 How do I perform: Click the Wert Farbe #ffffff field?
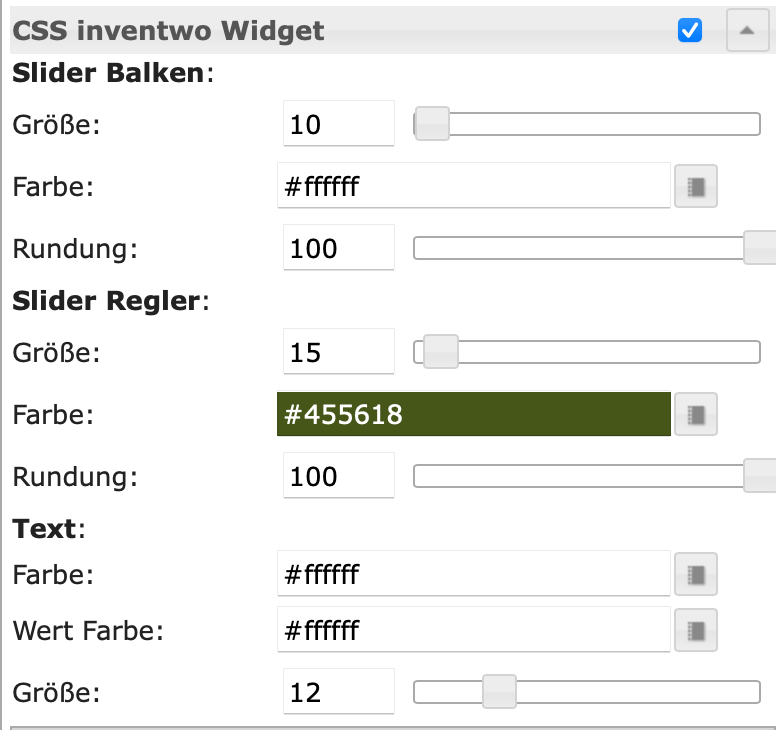click(x=473, y=631)
